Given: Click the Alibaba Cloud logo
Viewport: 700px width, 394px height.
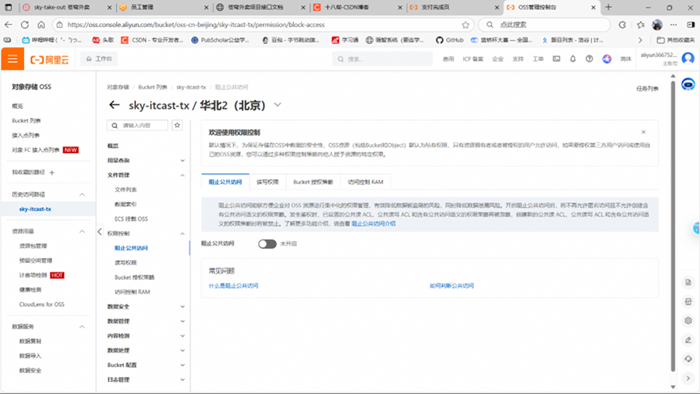Looking at the screenshot, I should click(x=50, y=59).
